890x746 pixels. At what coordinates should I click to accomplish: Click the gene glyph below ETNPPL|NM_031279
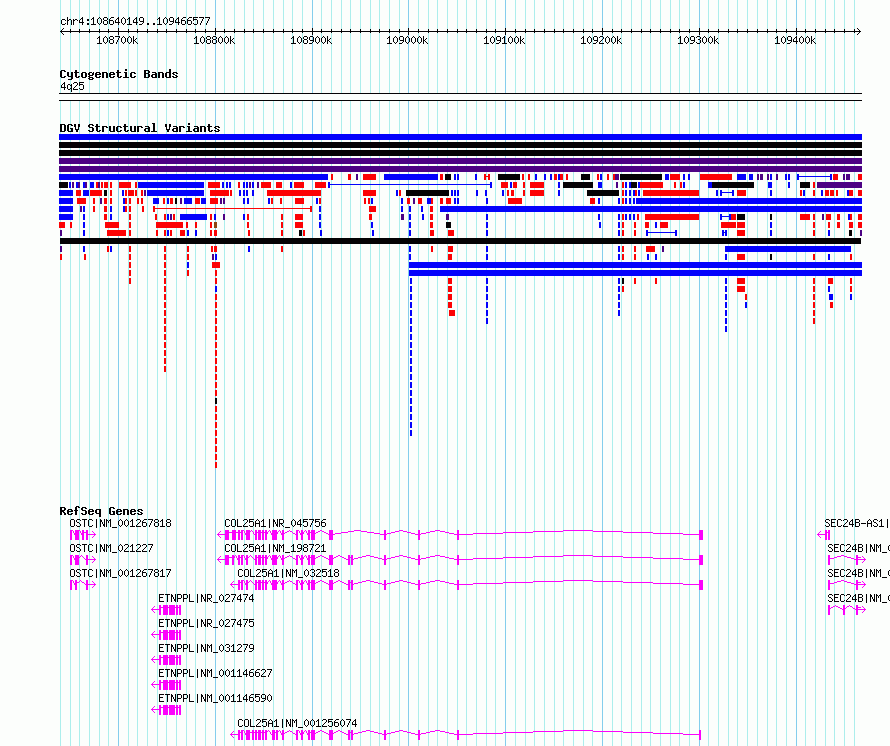166,660
